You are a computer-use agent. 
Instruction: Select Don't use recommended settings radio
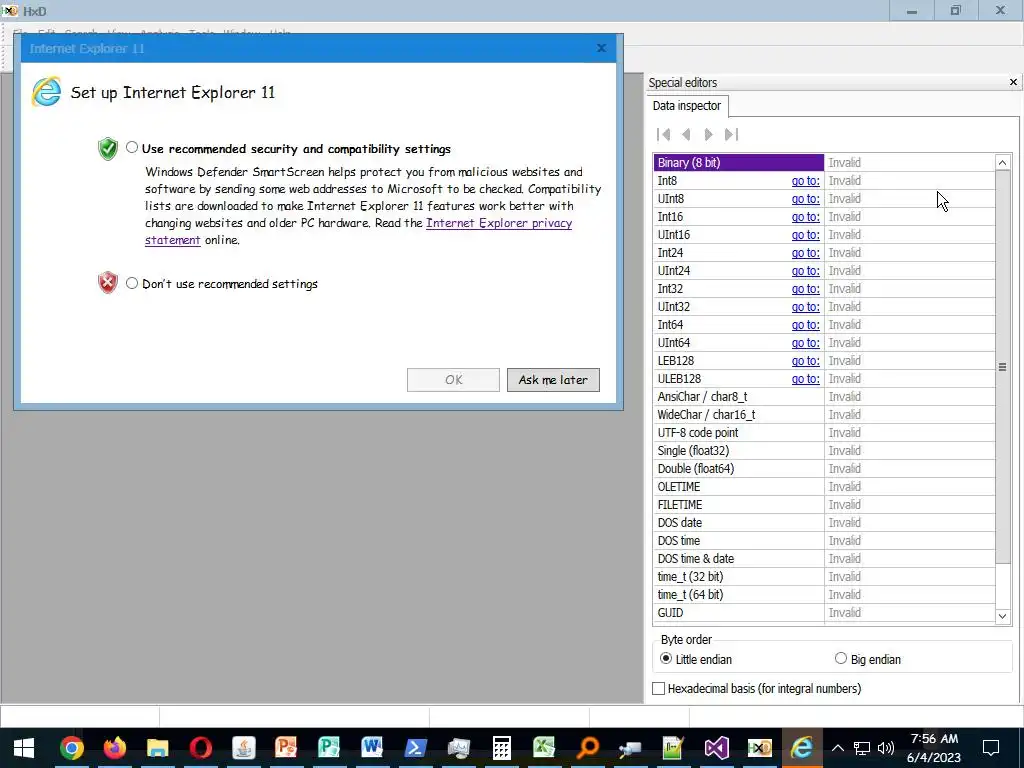132,283
